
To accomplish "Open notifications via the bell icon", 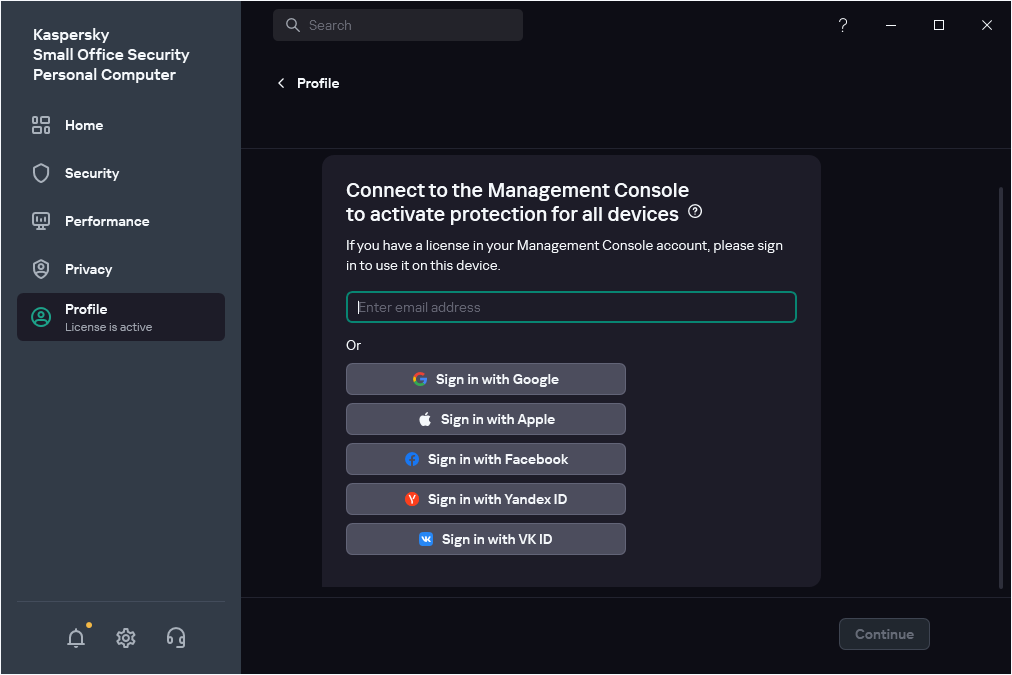I will point(76,638).
